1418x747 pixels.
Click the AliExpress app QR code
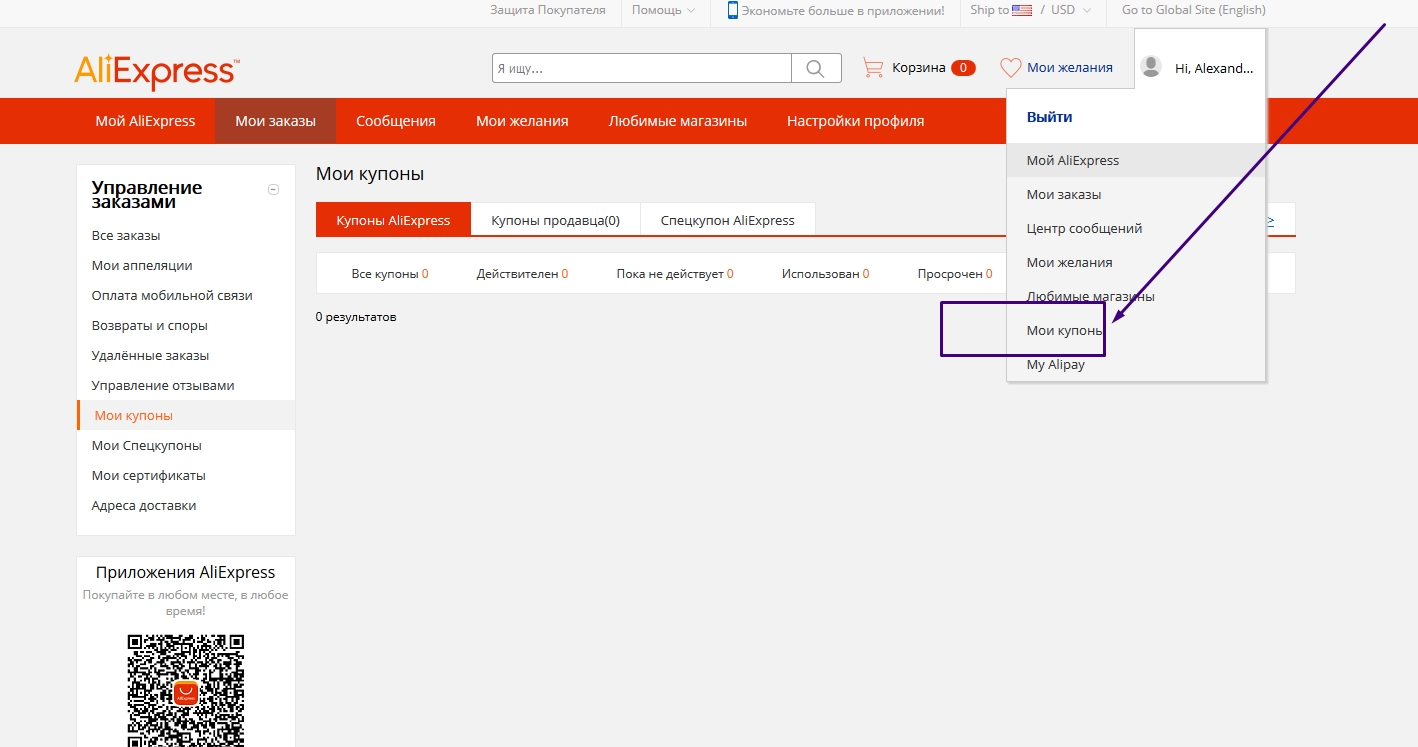click(x=186, y=690)
